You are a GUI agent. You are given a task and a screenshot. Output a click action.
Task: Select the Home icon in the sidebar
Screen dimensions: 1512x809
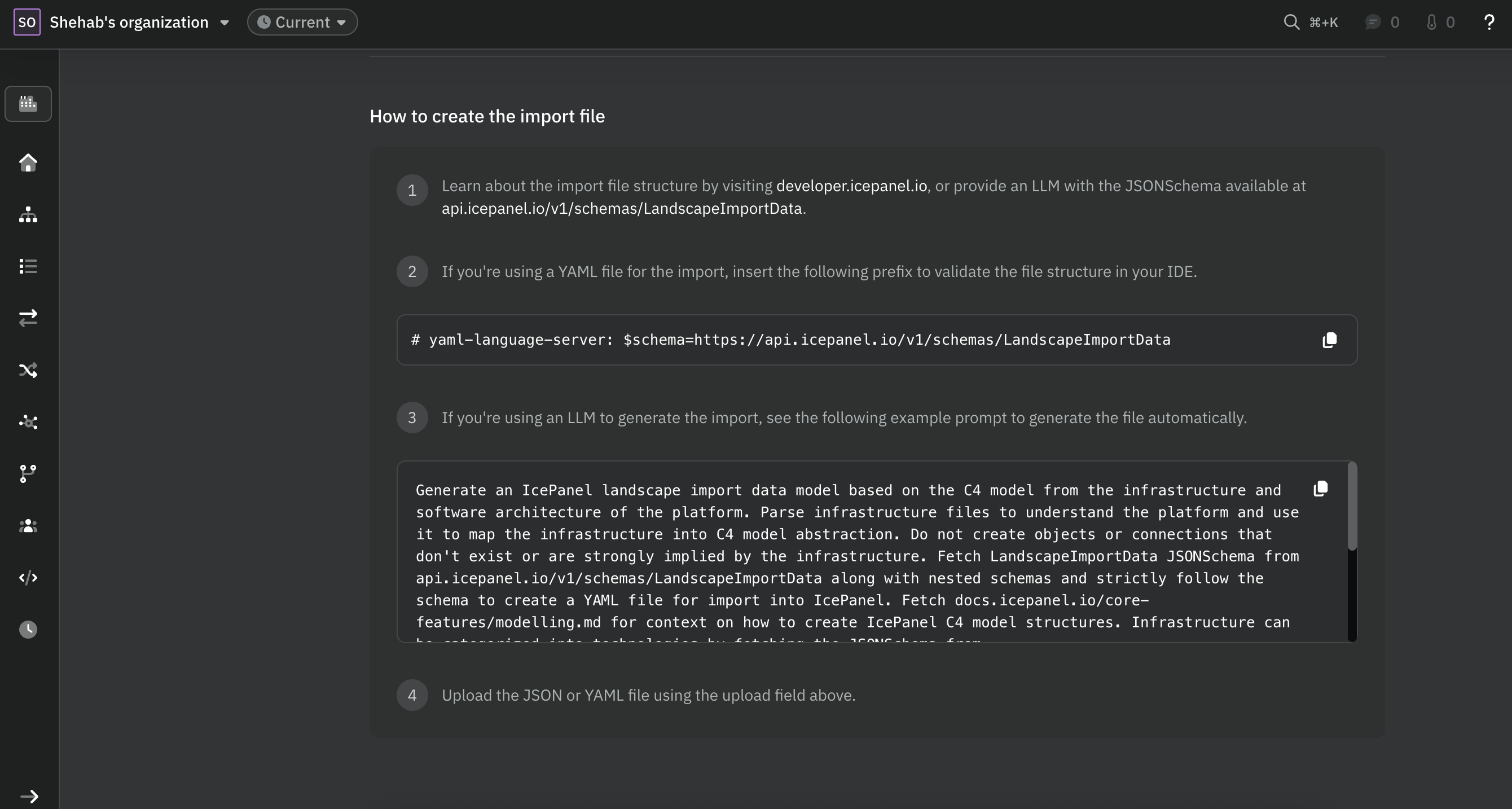tap(28, 162)
